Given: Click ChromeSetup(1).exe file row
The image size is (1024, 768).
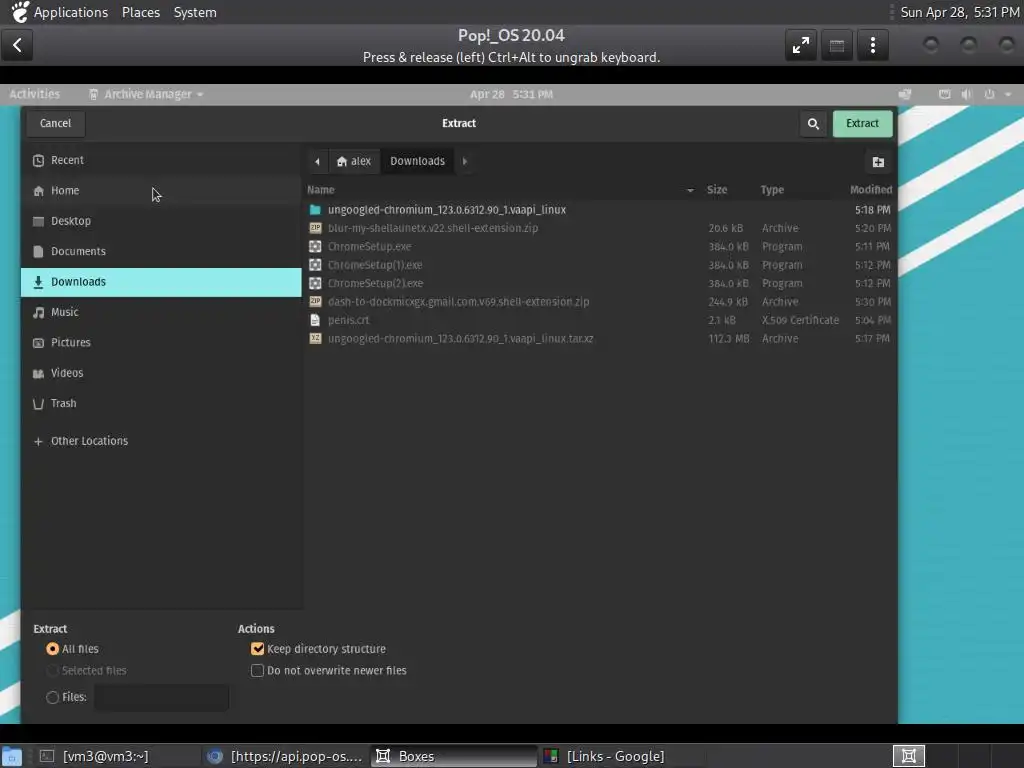Looking at the screenshot, I should click(600, 265).
